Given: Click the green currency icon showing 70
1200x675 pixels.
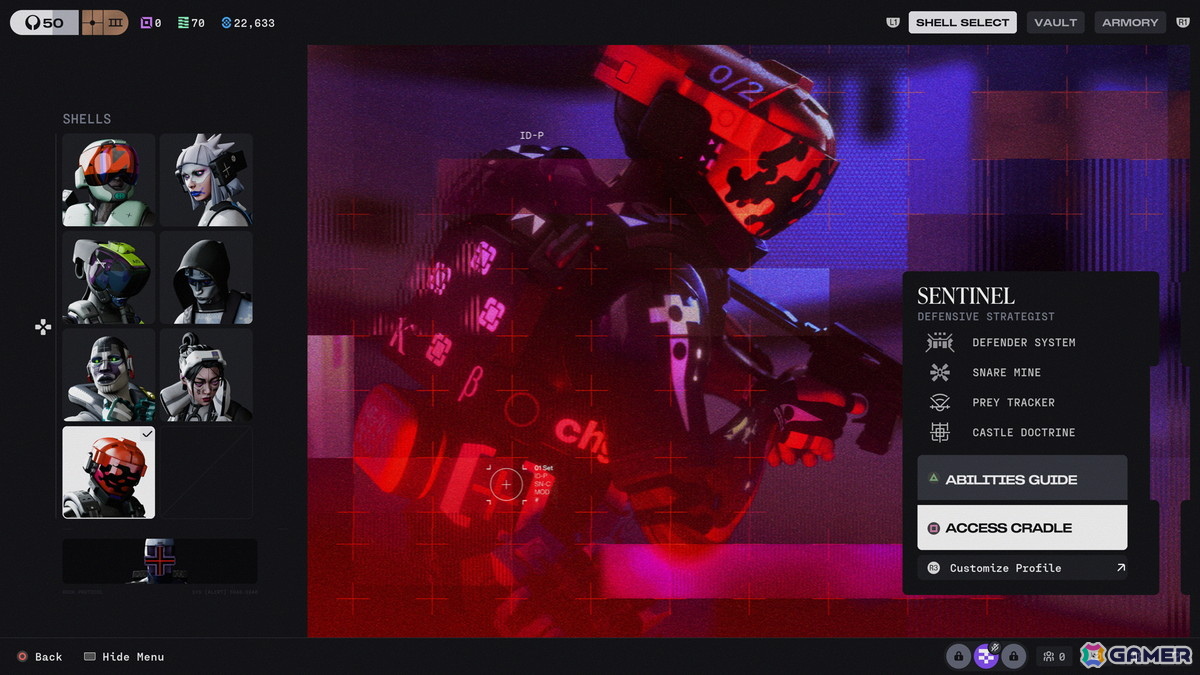Looking at the screenshot, I should point(183,23).
